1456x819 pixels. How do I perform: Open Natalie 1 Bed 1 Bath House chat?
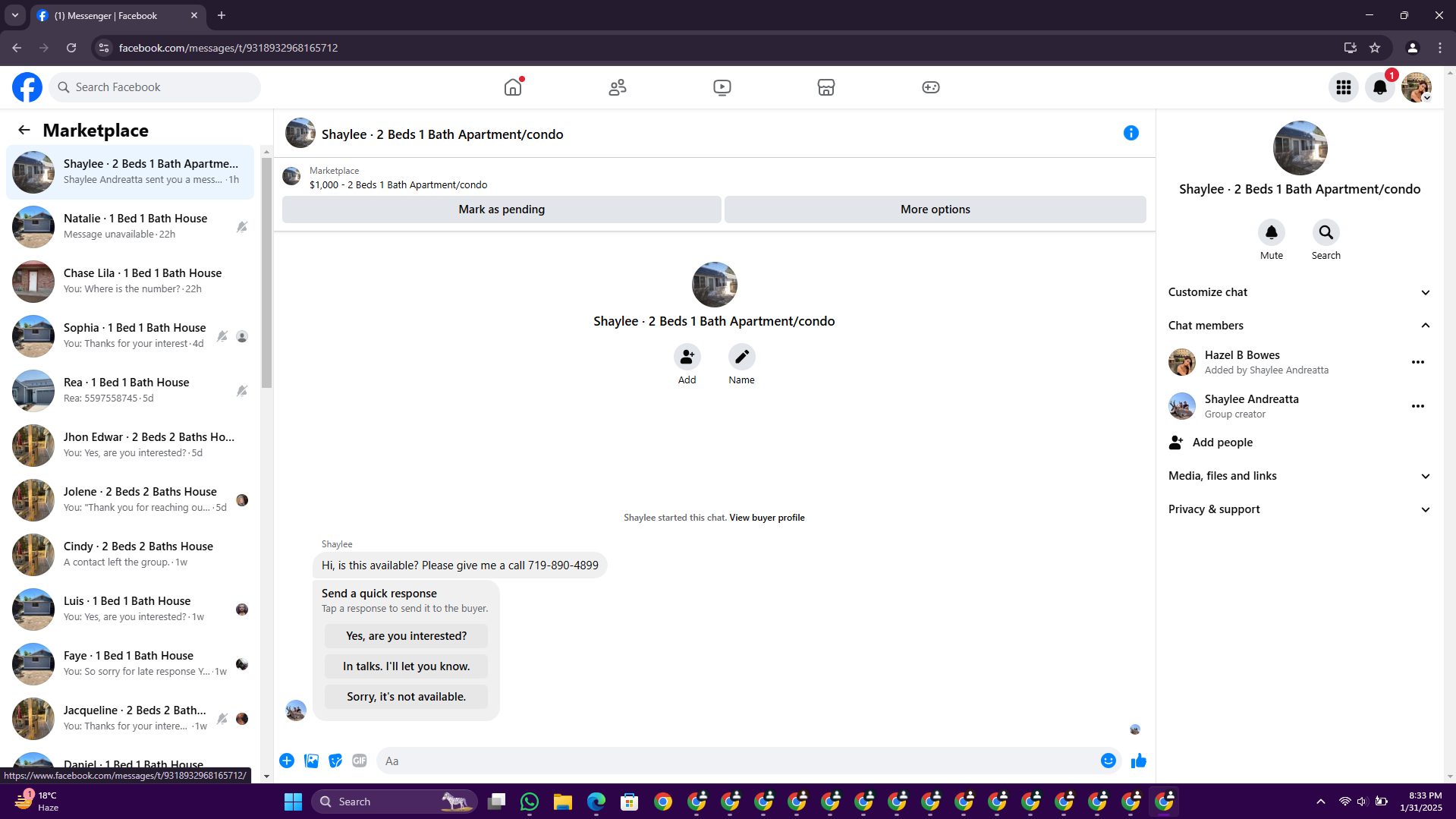(131, 227)
